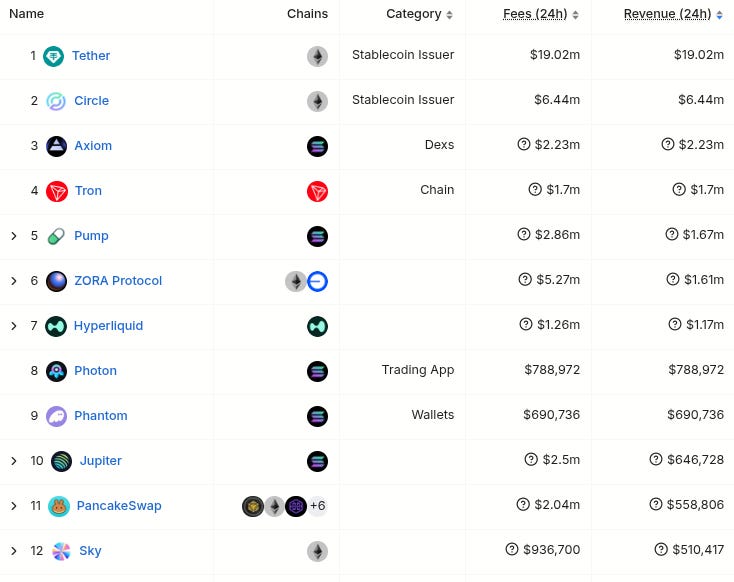Click the PancakeSwap bunny logo
The image size is (734, 582).
coord(59,506)
